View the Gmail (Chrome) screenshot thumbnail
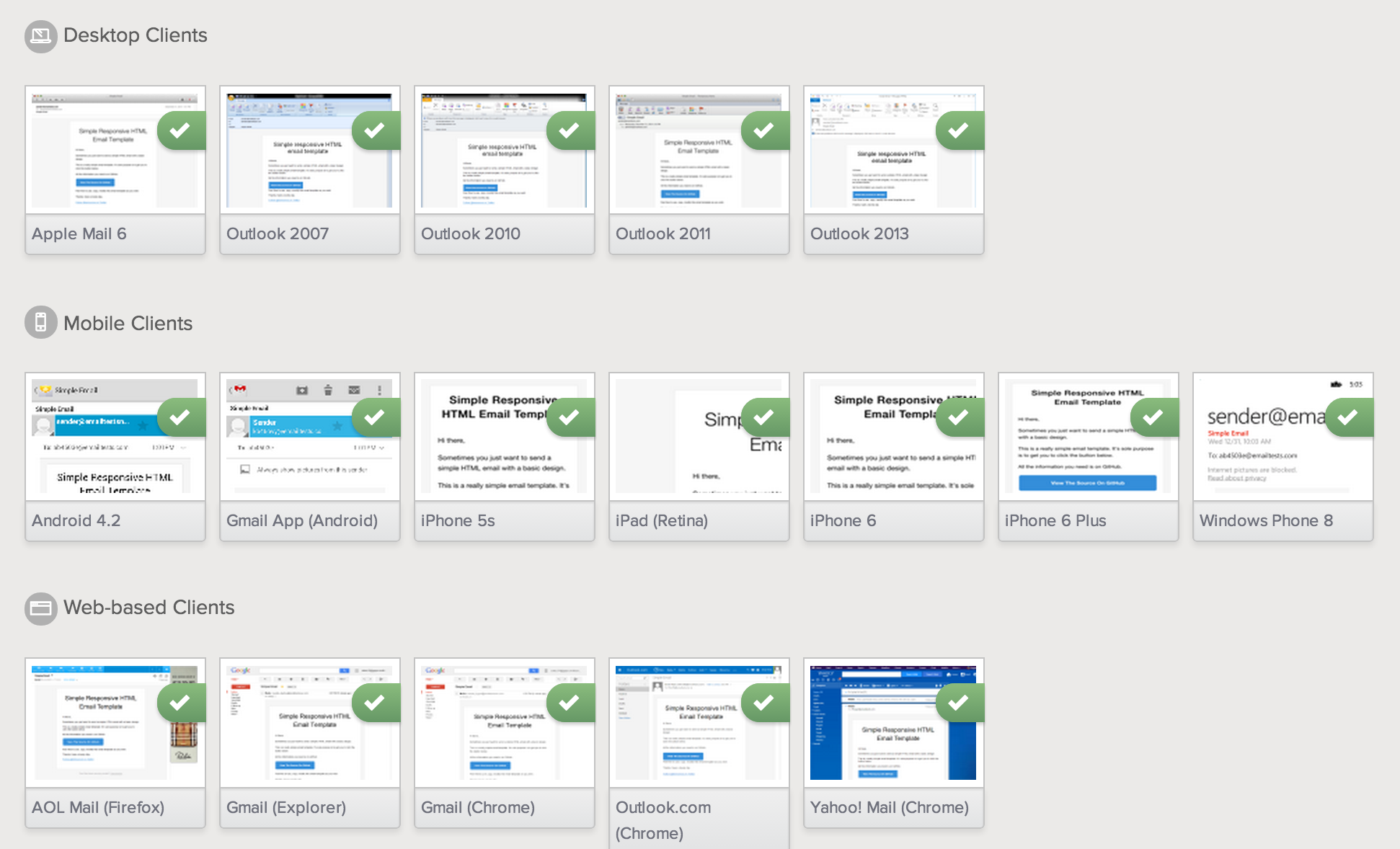This screenshot has height=849, width=1400. pyautogui.click(x=504, y=723)
